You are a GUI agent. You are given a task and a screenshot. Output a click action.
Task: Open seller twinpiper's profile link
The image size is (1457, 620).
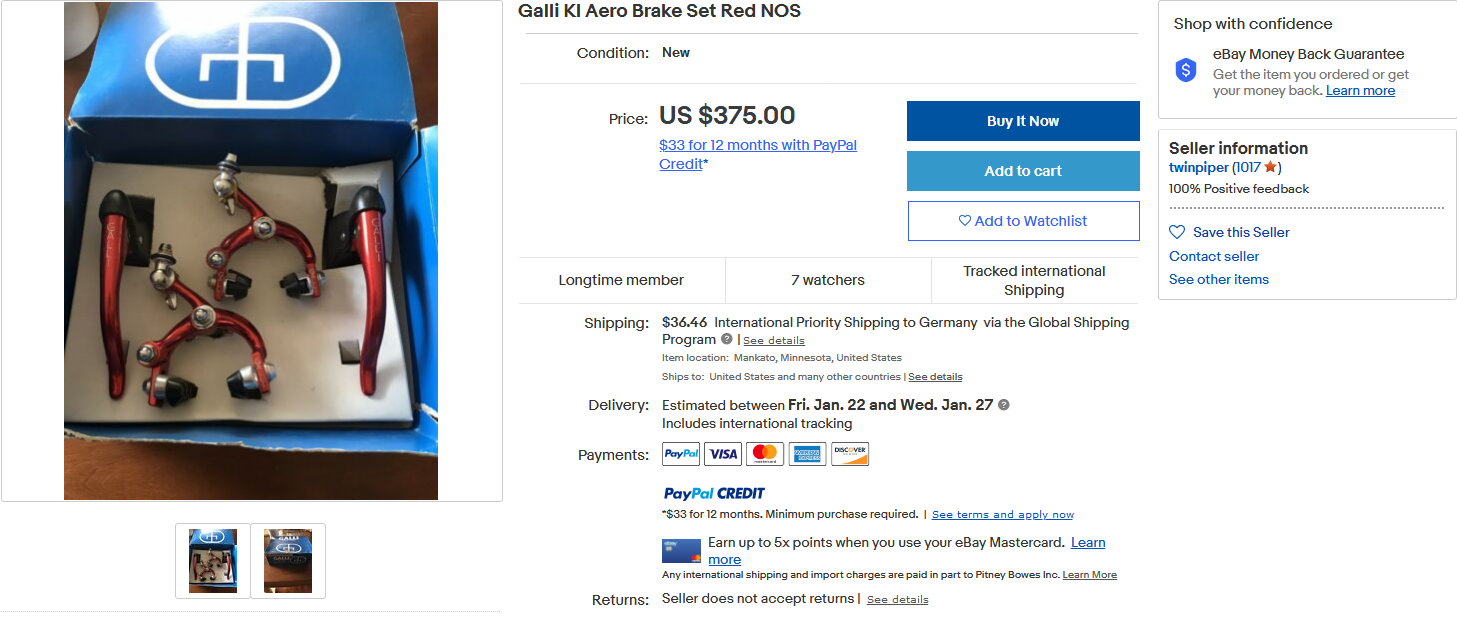coord(1198,168)
